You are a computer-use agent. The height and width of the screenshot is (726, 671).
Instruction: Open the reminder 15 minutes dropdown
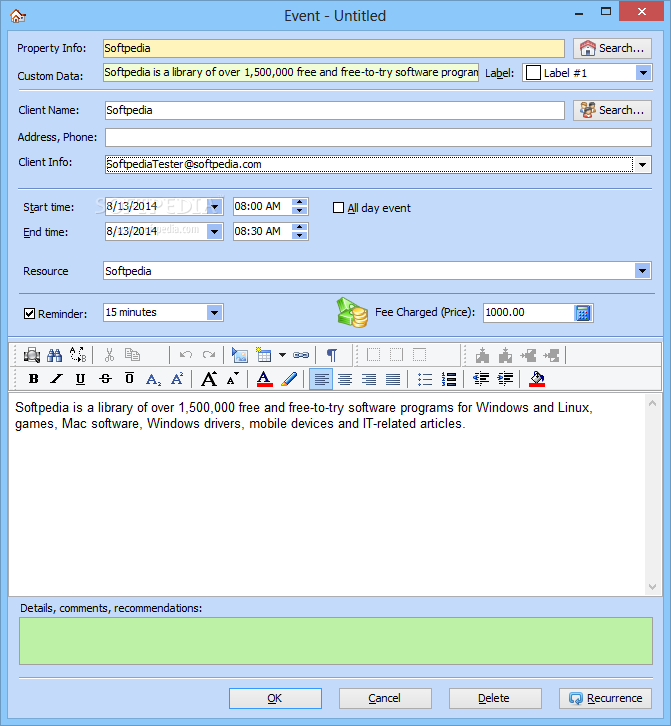point(214,313)
